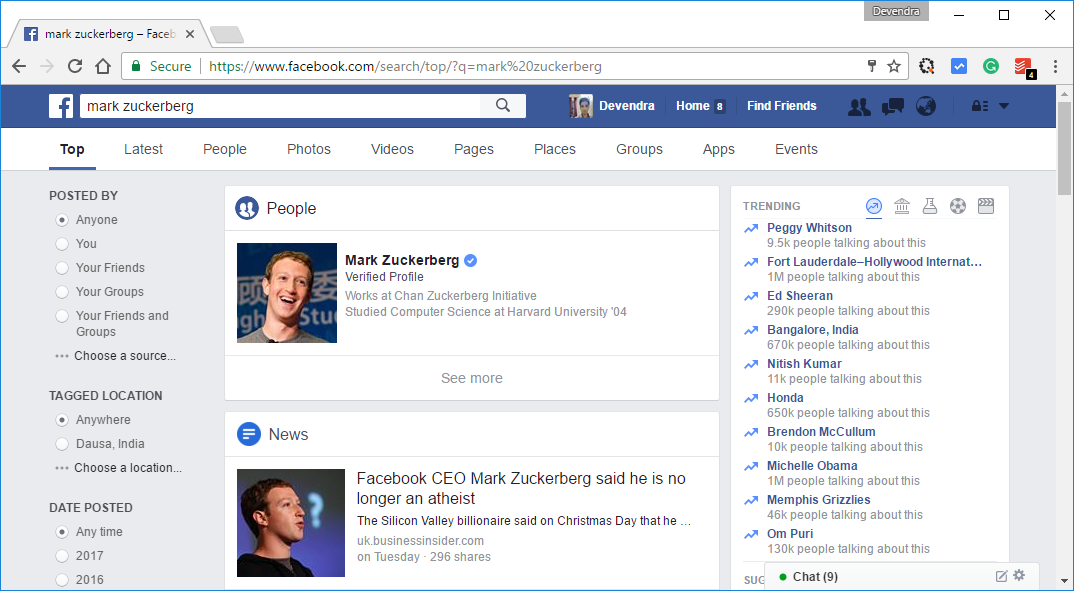This screenshot has width=1074, height=591.
Task: Go to Chrome home icon
Action: tap(103, 66)
